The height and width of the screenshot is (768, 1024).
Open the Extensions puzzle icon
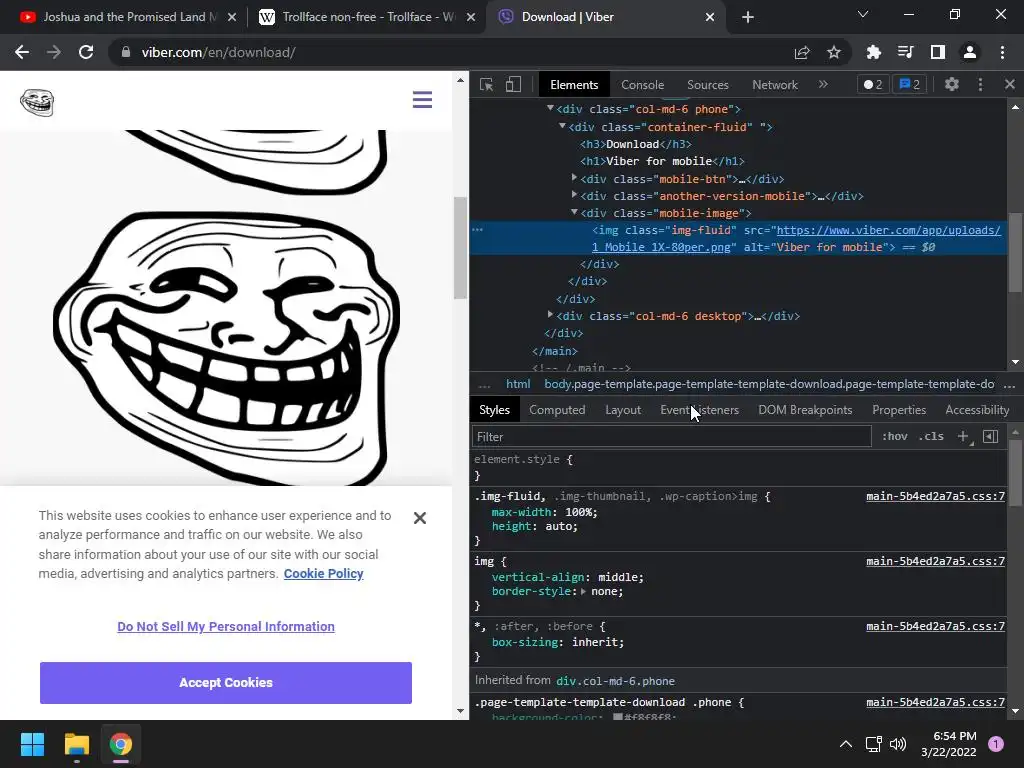pos(873,52)
